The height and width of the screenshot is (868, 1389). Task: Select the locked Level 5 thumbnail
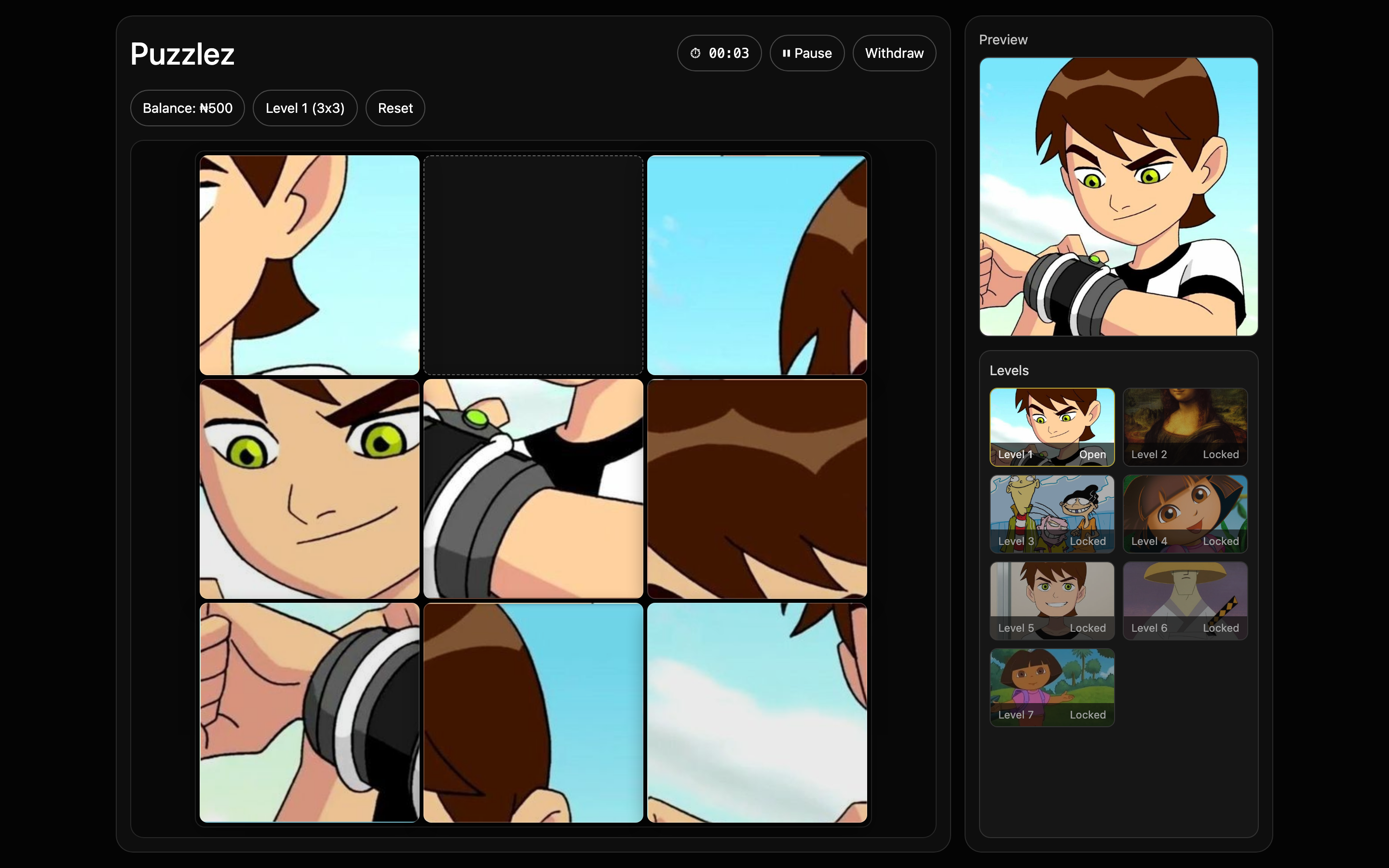pyautogui.click(x=1052, y=600)
